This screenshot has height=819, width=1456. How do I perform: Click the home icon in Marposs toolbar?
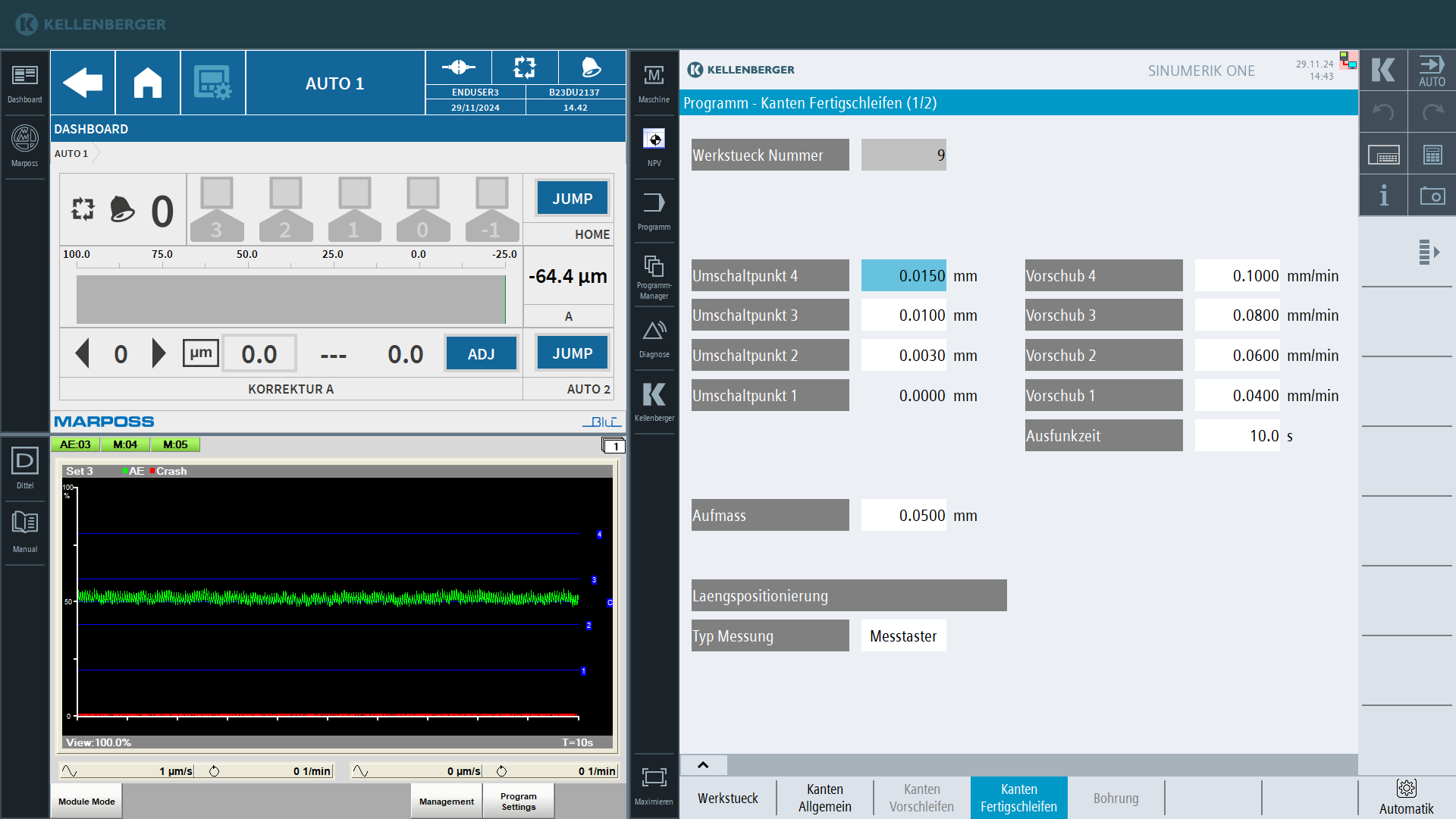point(148,83)
